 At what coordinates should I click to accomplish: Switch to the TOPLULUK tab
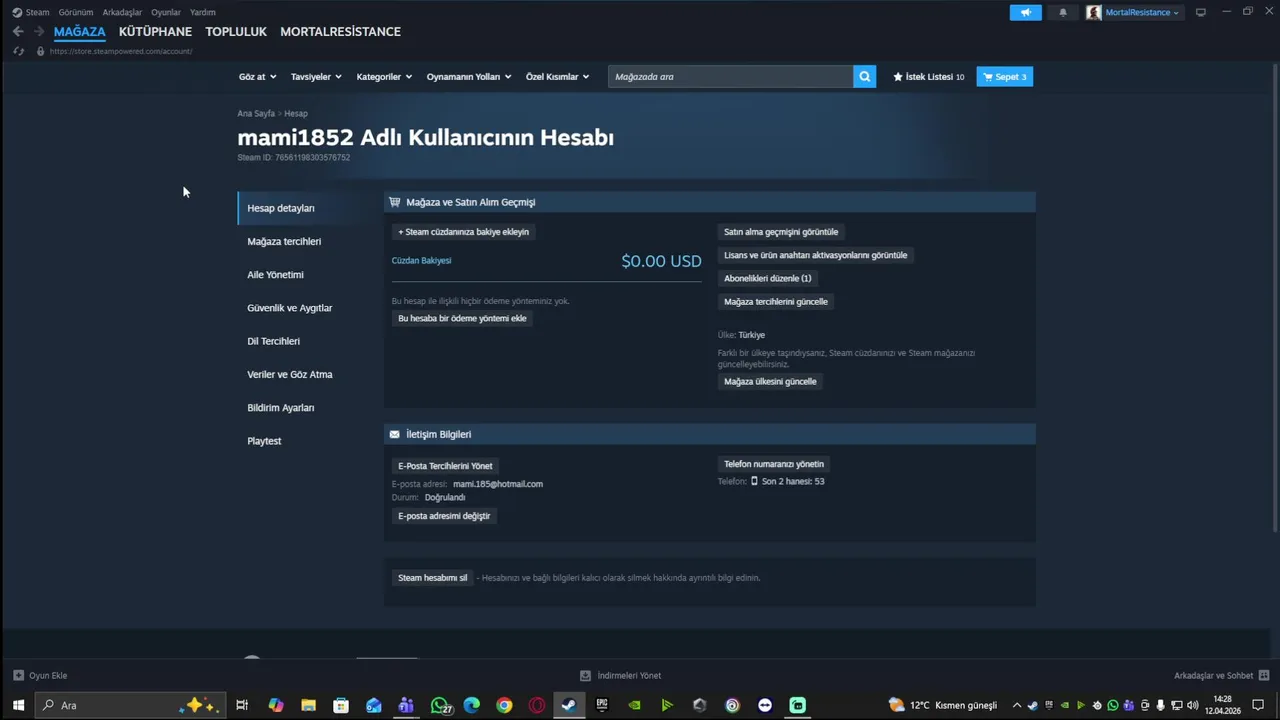(x=236, y=31)
